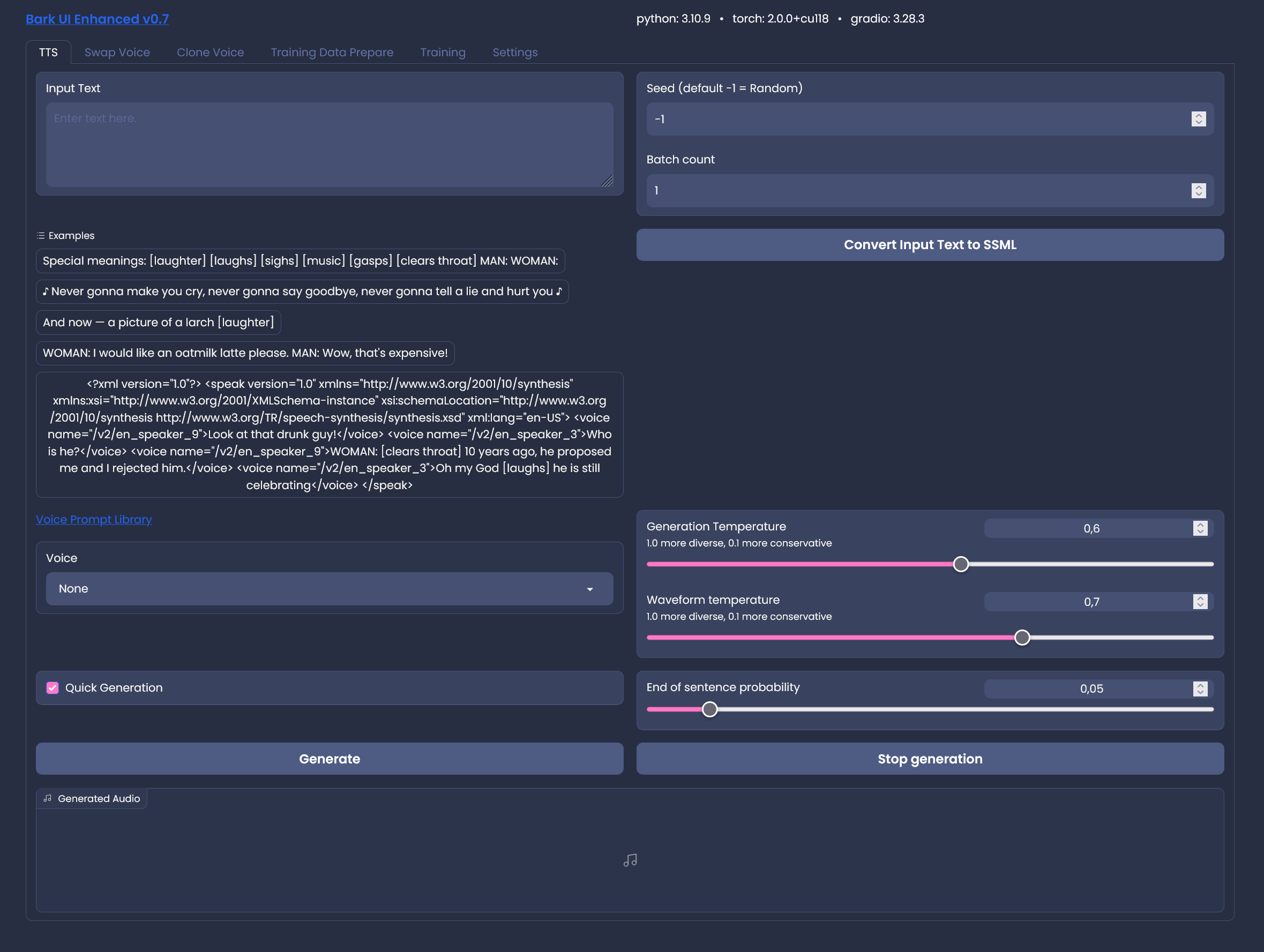Click End of sentence probability stepper
Viewport: 1264px width, 952px height.
[x=1200, y=688]
